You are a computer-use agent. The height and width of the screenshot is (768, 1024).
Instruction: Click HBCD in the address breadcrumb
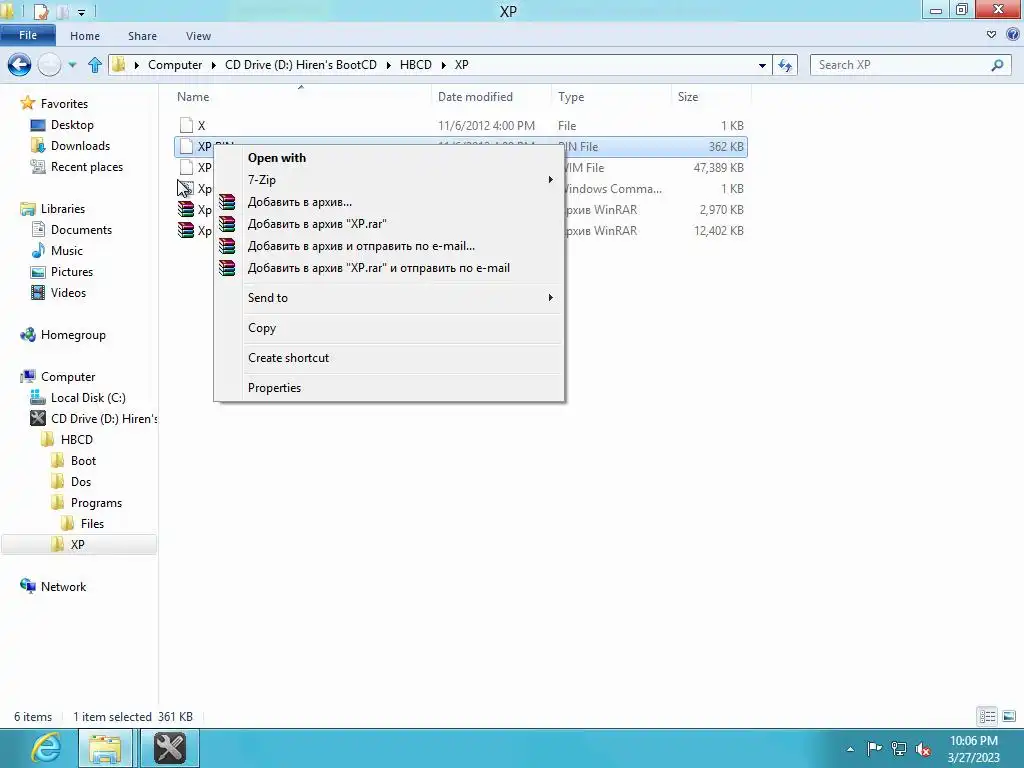[415, 65]
